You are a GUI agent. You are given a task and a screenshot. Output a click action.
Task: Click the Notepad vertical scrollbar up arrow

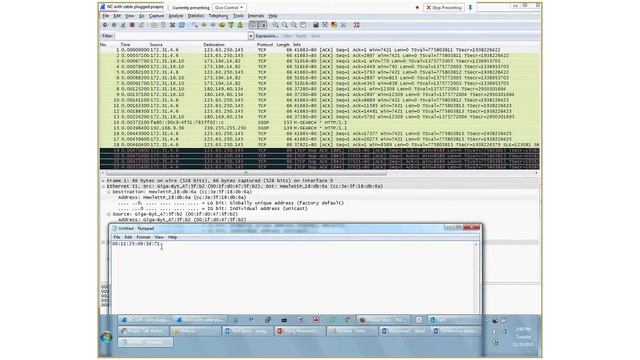[476, 244]
